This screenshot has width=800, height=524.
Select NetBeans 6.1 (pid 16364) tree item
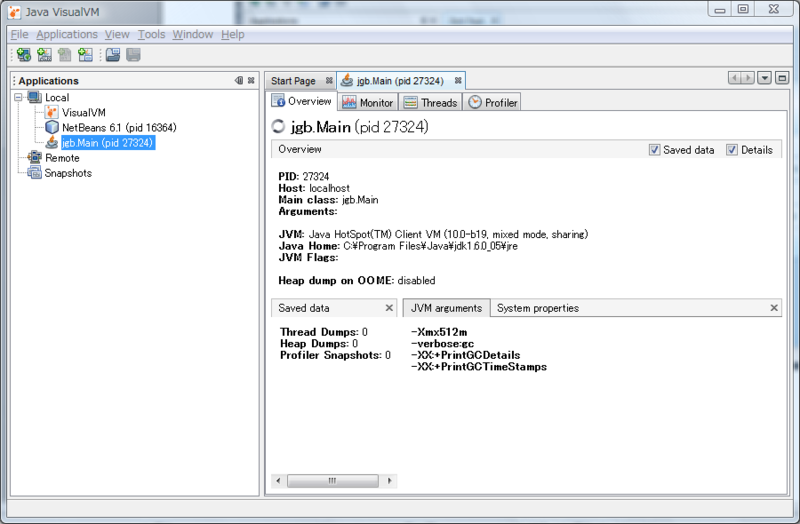[119, 128]
